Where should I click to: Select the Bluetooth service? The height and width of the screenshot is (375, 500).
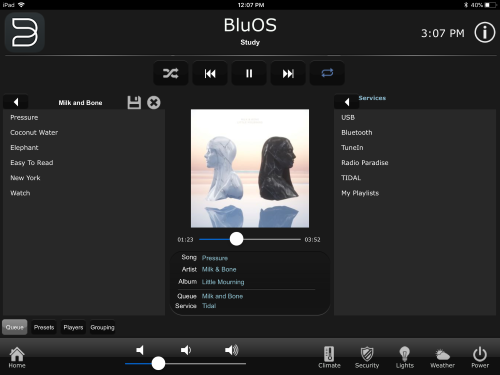pos(415,132)
